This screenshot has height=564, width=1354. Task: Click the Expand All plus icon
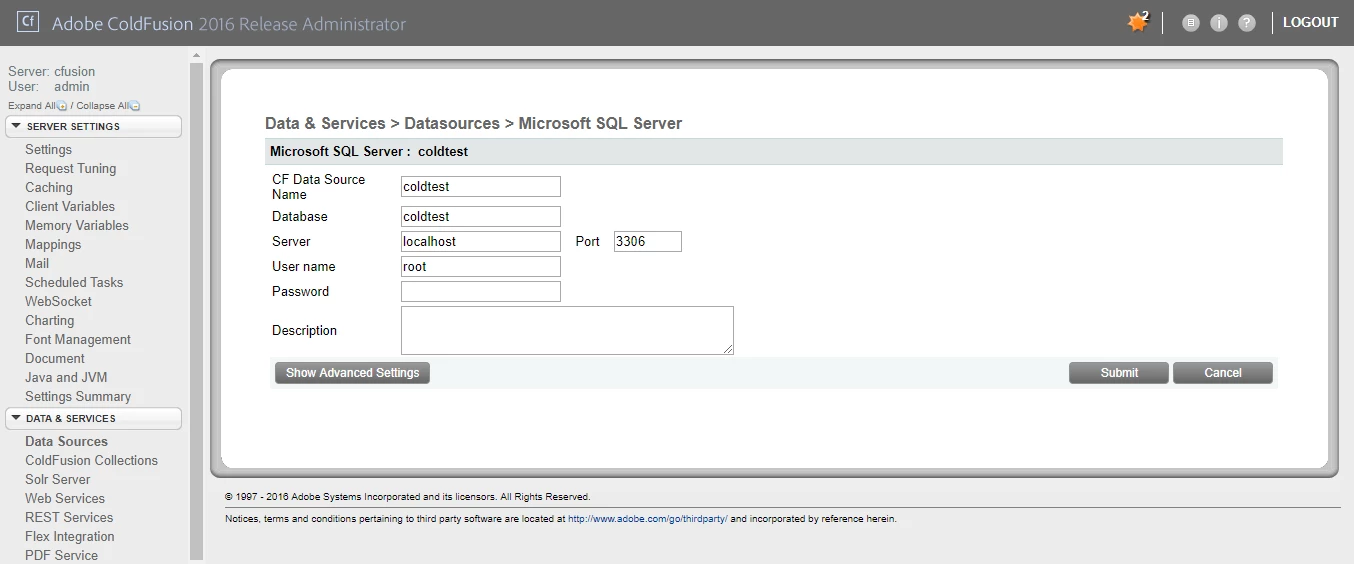pyautogui.click(x=62, y=106)
